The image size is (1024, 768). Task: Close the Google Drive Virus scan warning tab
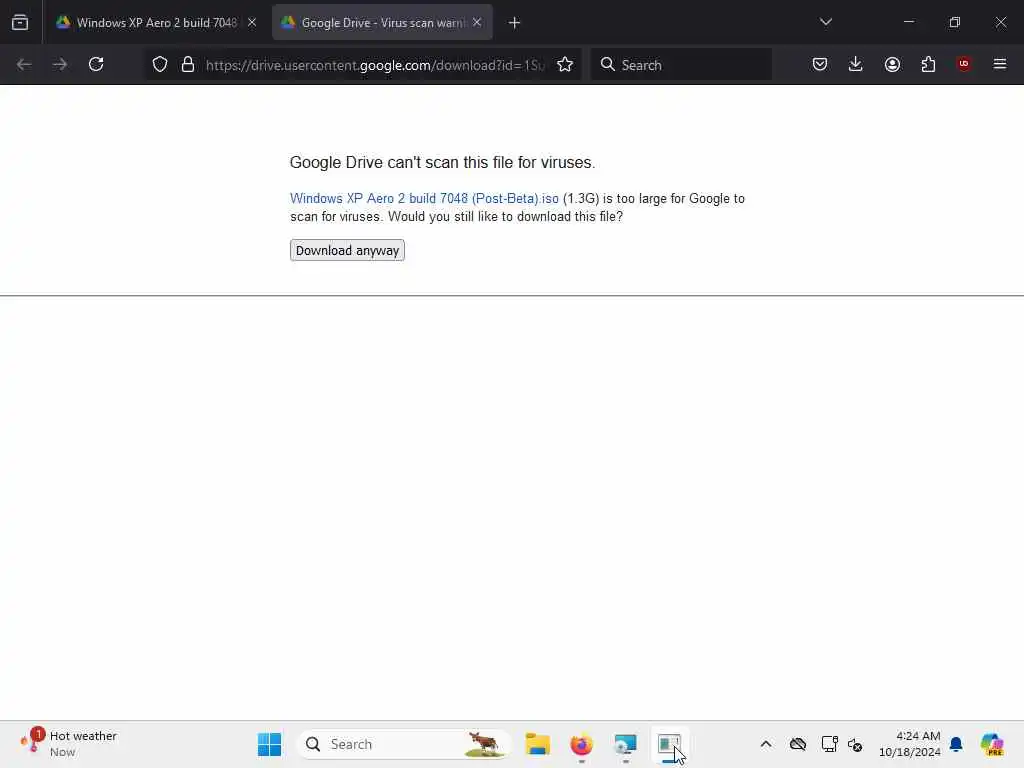[x=477, y=23]
